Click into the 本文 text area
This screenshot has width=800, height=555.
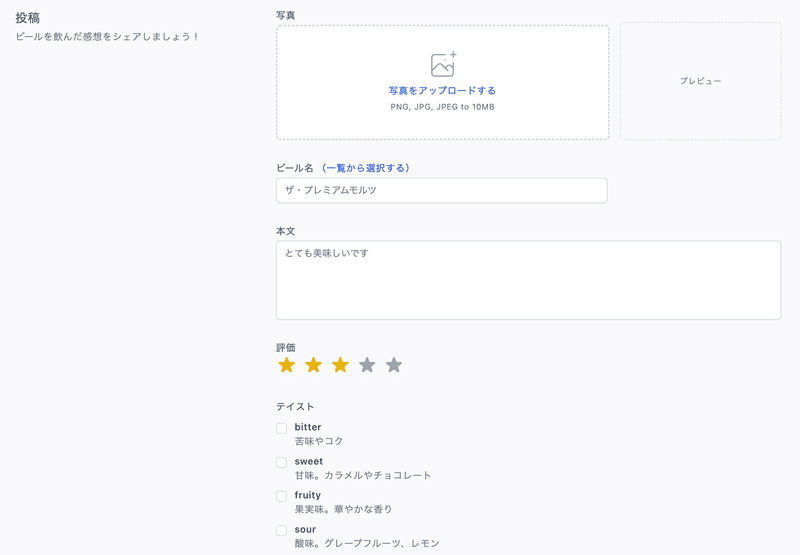click(x=529, y=280)
